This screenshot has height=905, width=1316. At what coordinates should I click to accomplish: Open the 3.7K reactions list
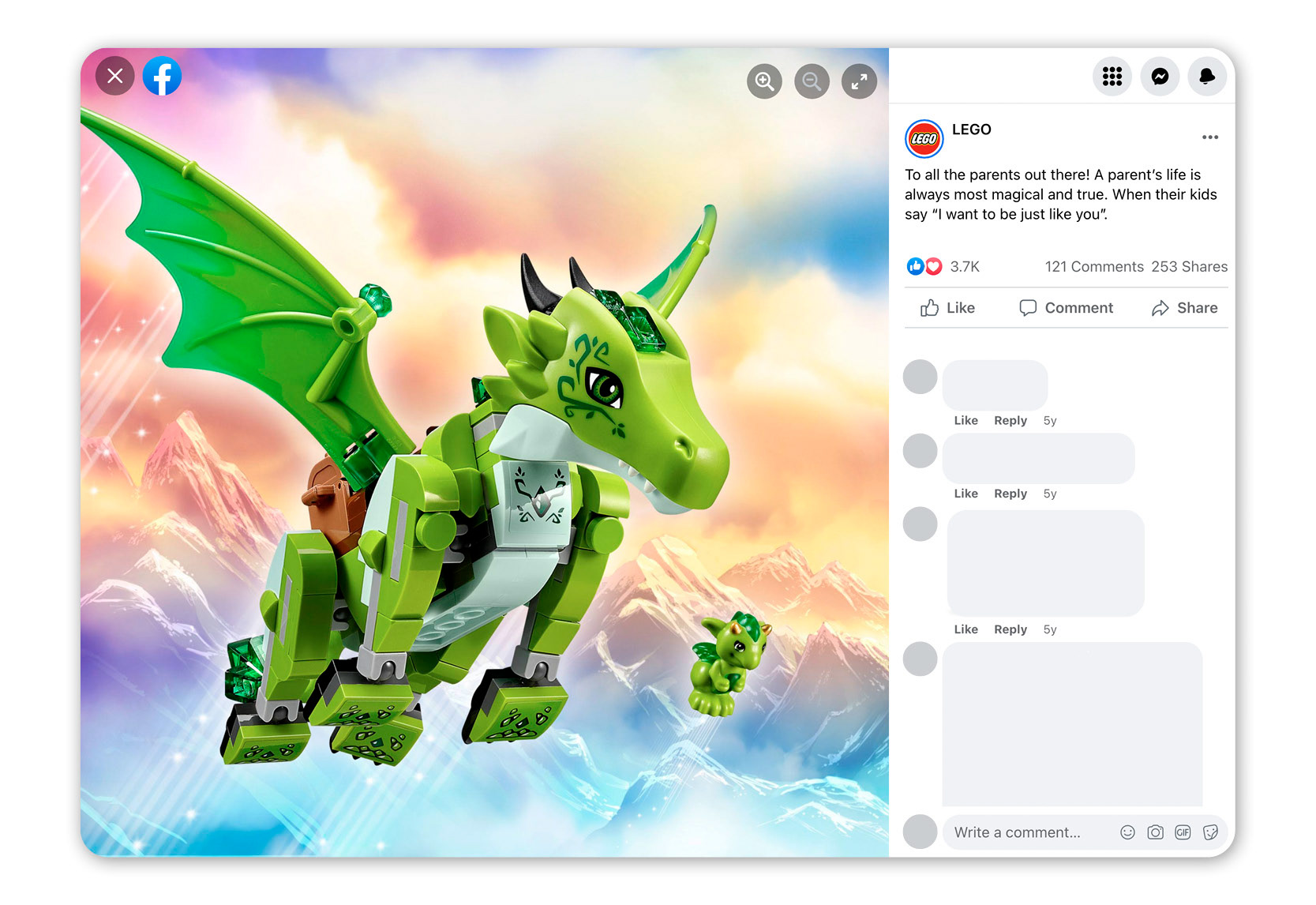(x=965, y=267)
